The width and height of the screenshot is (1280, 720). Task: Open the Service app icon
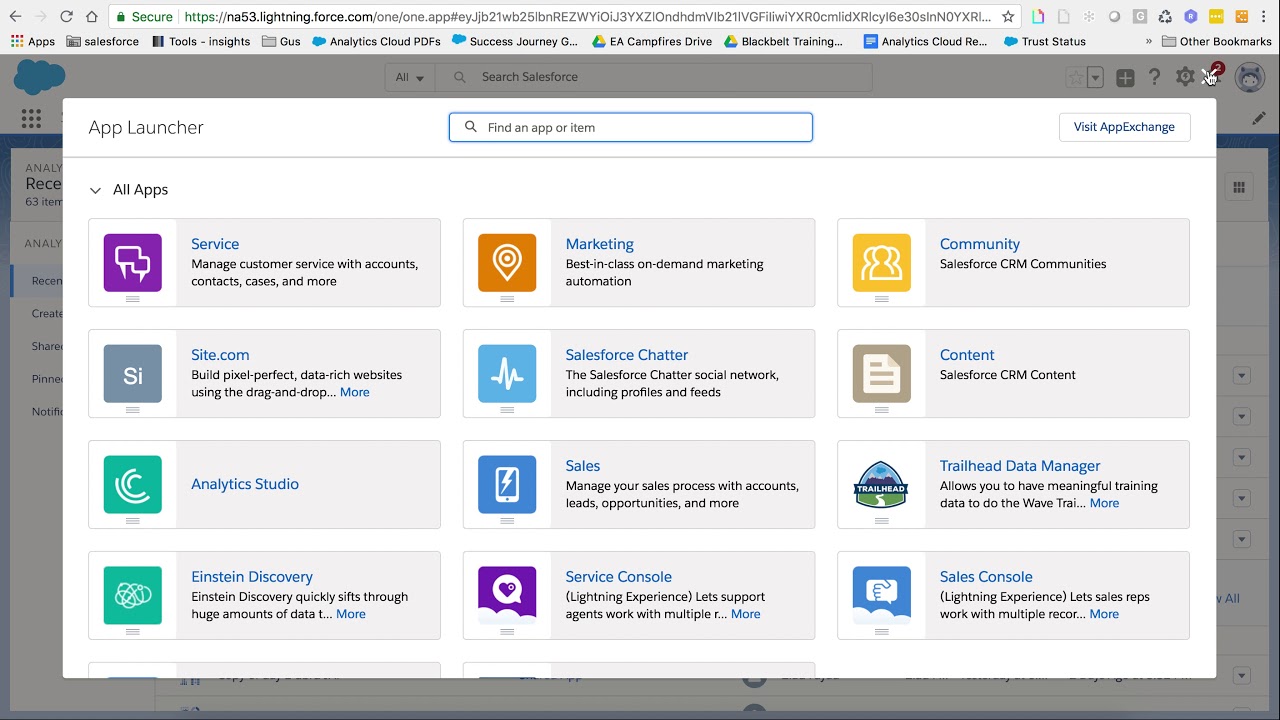[x=133, y=263]
